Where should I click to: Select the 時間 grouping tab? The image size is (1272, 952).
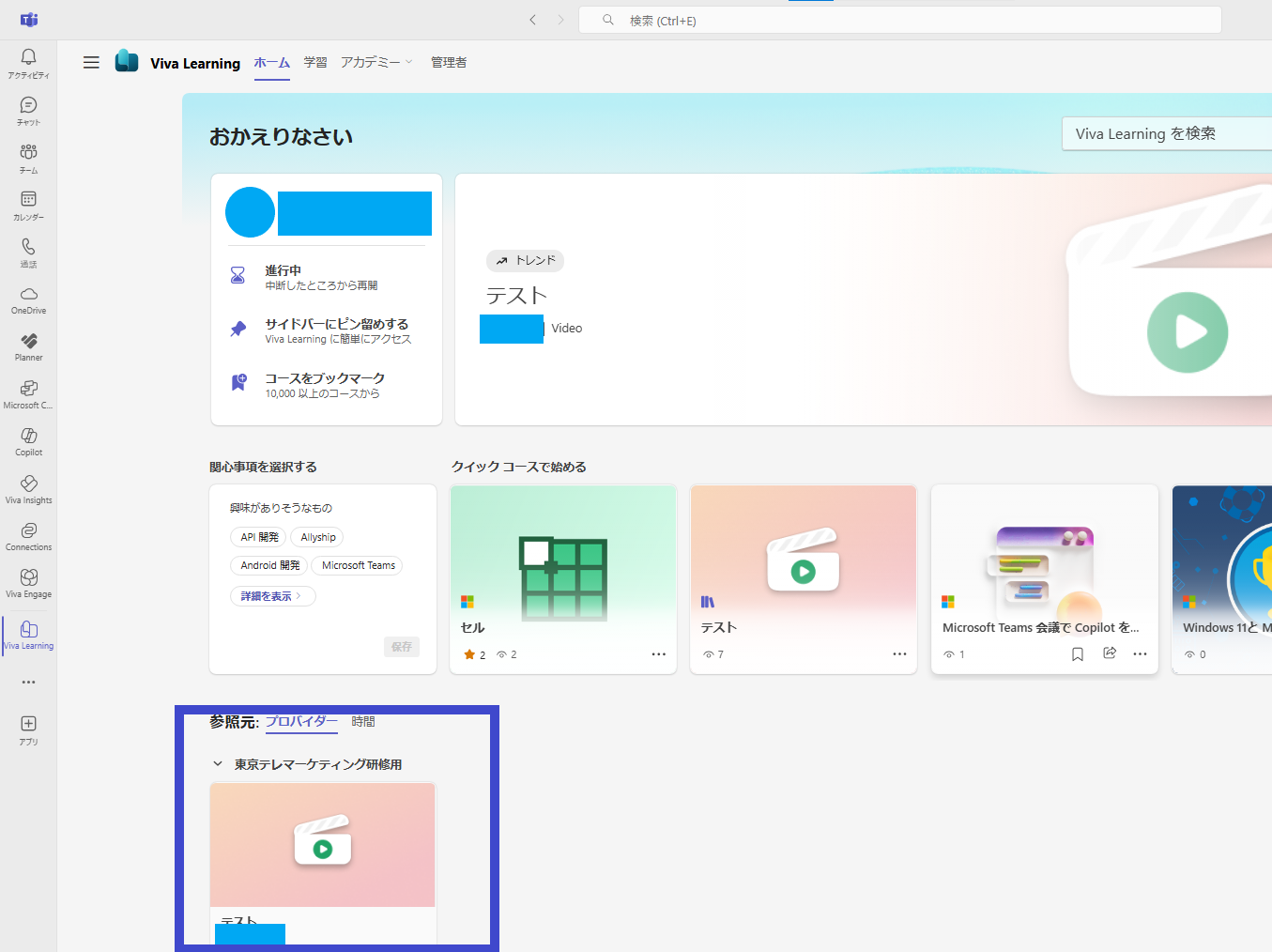pyautogui.click(x=363, y=722)
